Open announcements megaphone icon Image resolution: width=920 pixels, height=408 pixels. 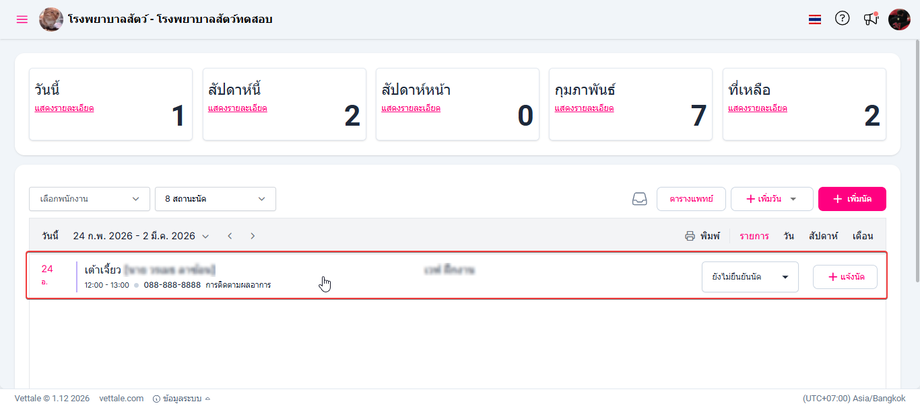click(x=870, y=19)
